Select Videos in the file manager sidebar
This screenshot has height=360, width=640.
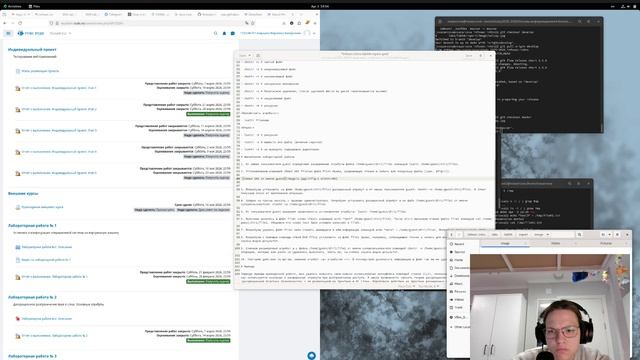(459, 300)
